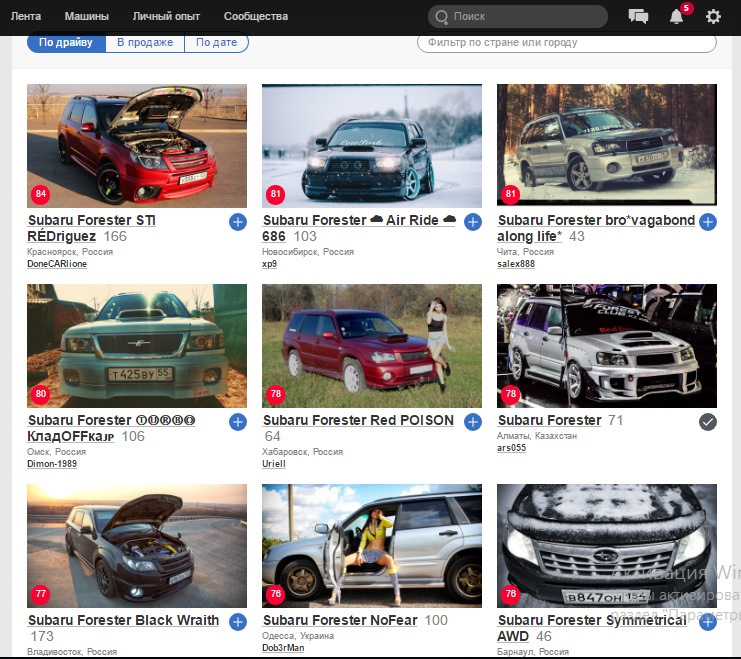This screenshot has height=659, width=741.
Task: Open silver Forester NoFear photo
Action: [372, 546]
